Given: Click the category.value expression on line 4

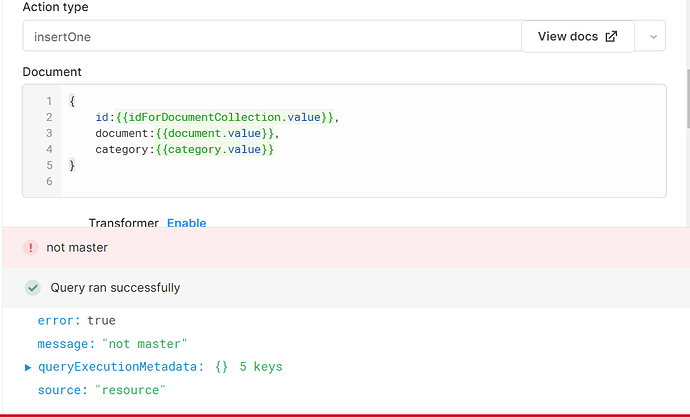Looking at the screenshot, I should coord(215,150).
